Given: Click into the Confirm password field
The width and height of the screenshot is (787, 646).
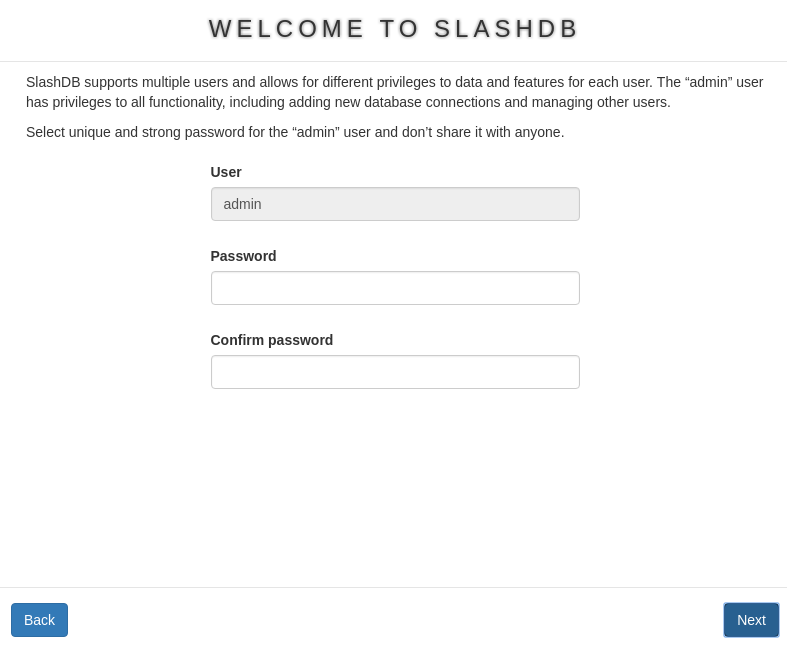Looking at the screenshot, I should (395, 372).
